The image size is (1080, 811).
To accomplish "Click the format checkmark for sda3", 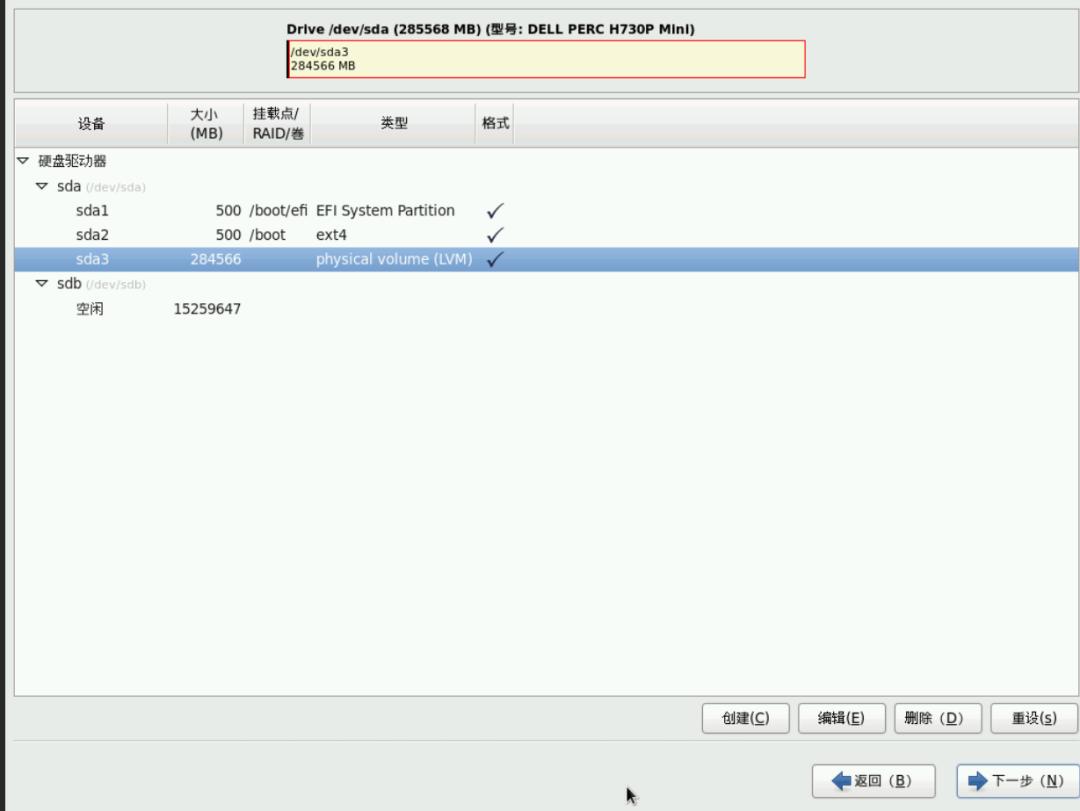I will coord(495,260).
